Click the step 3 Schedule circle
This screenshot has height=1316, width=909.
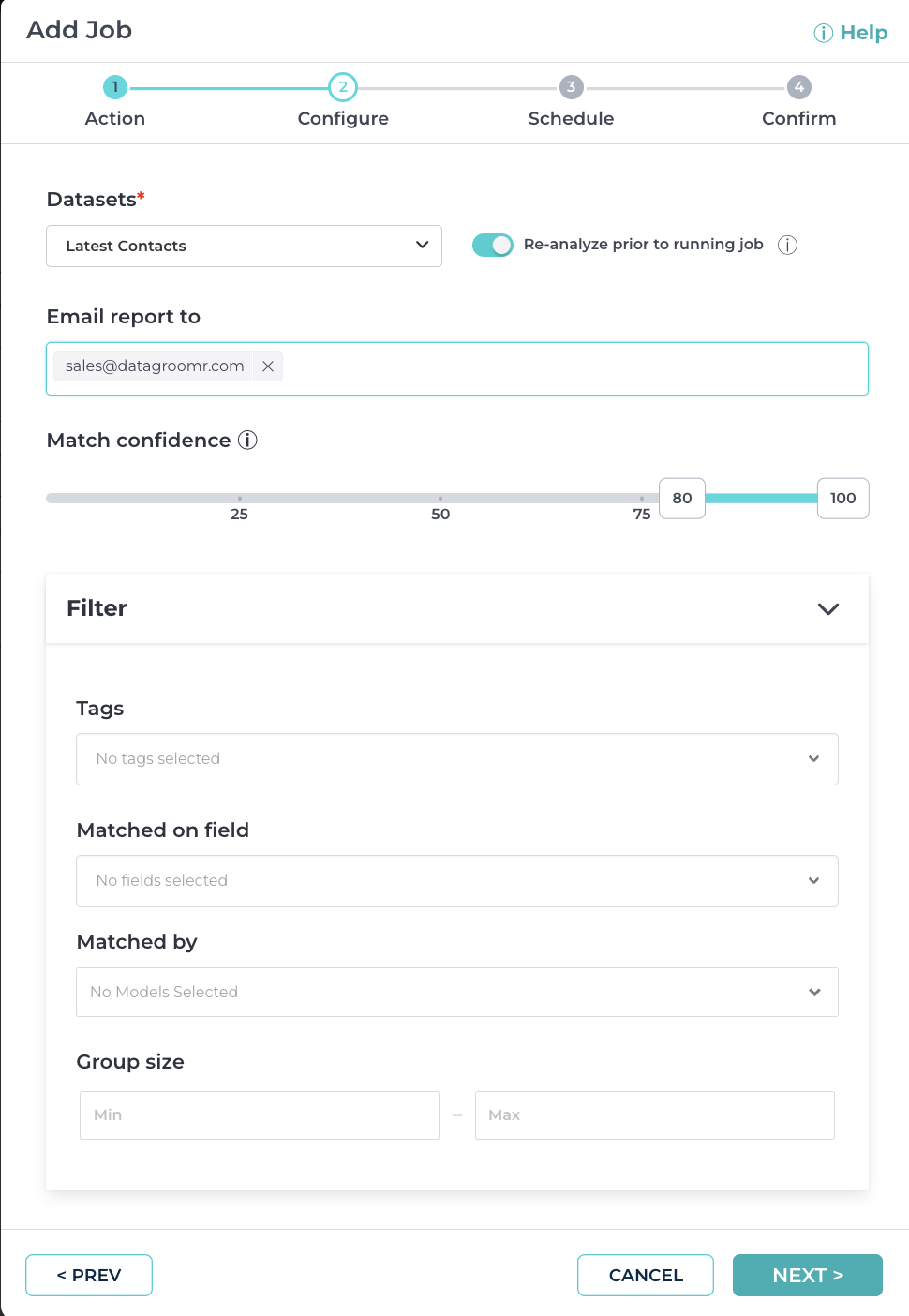[x=571, y=87]
